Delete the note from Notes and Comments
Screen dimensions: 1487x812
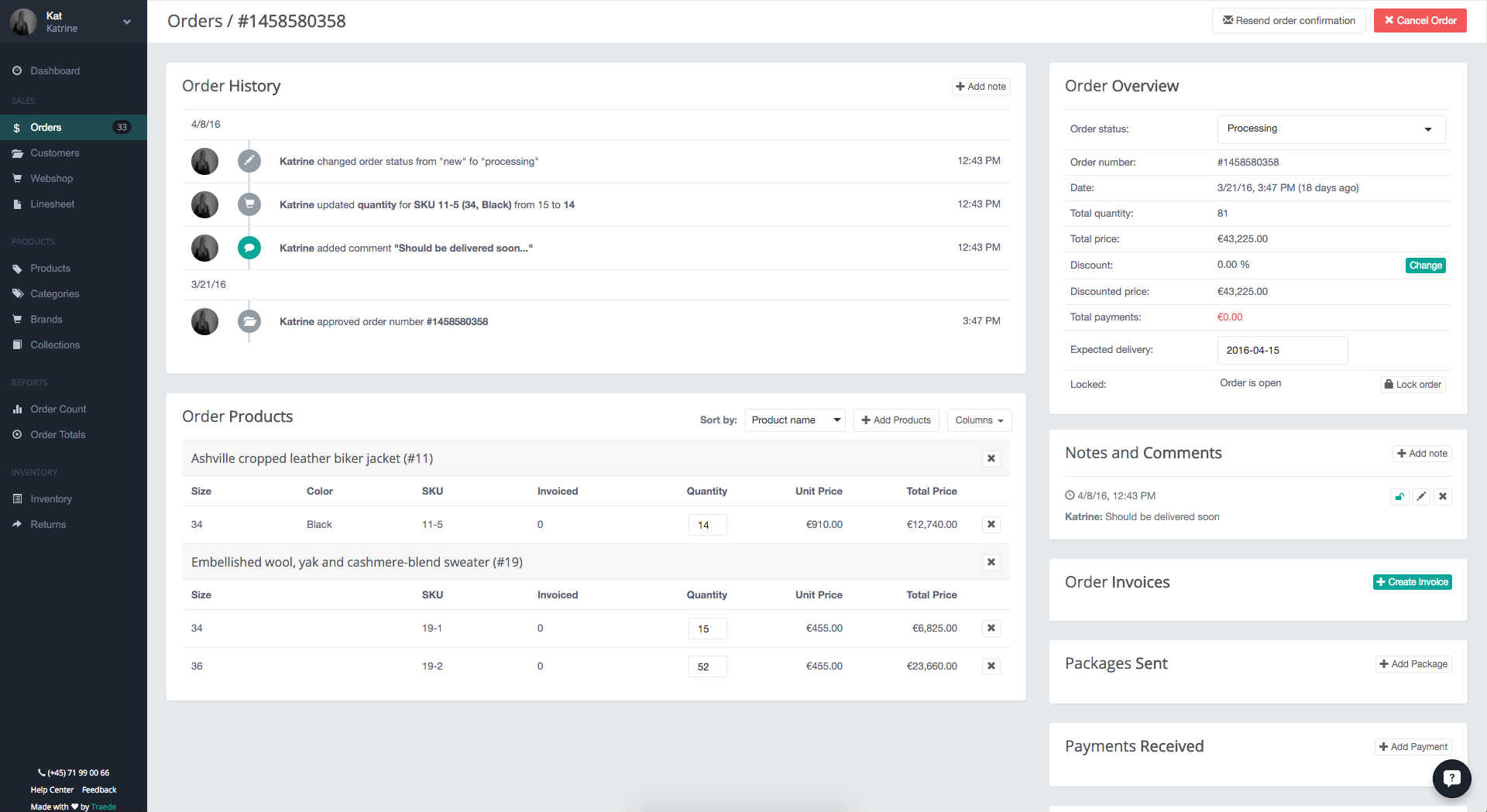1442,497
